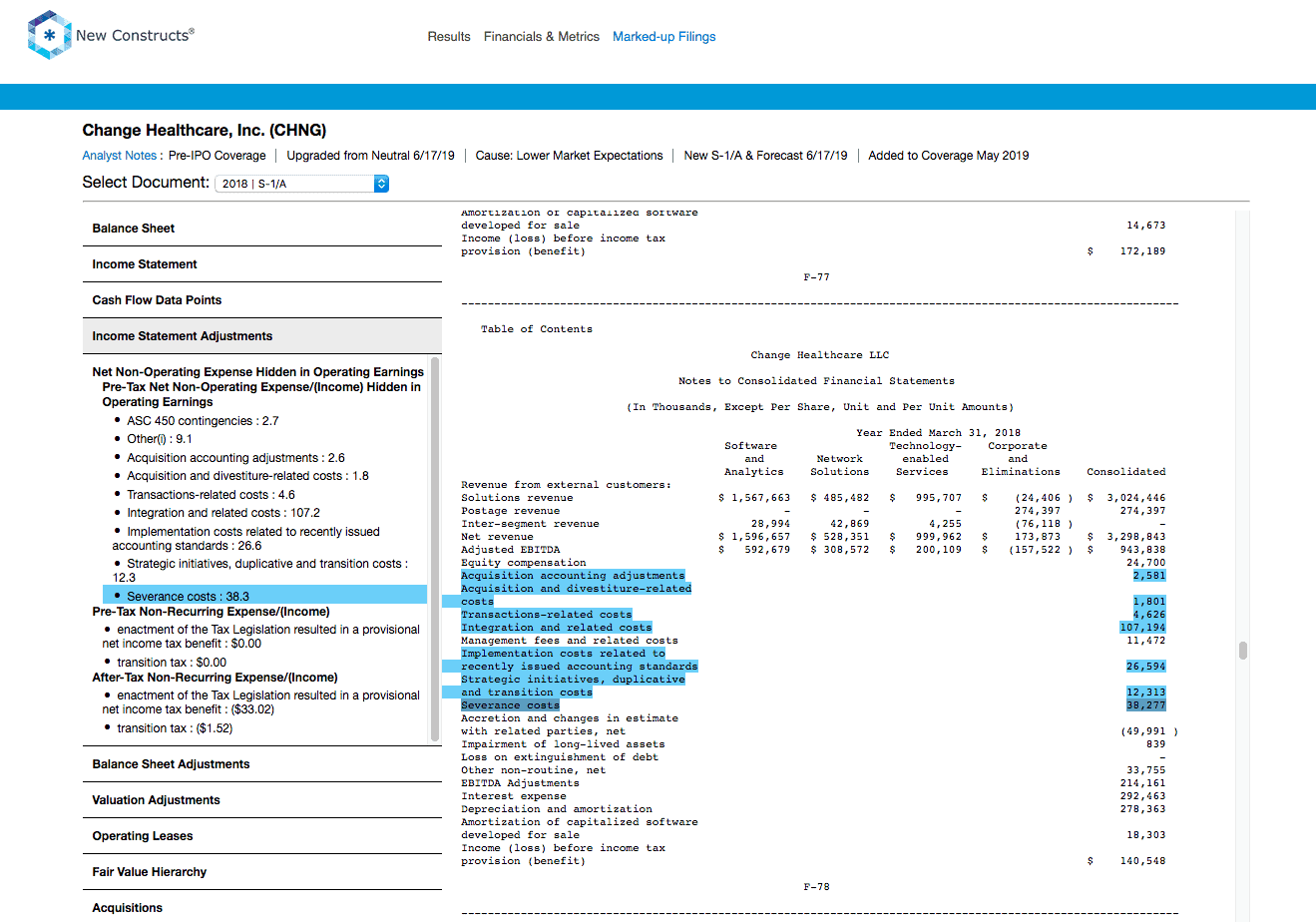This screenshot has width=1316, height=922.
Task: Click After-Tax Non-Recurring Expense/(Income) heading
Action: point(216,678)
